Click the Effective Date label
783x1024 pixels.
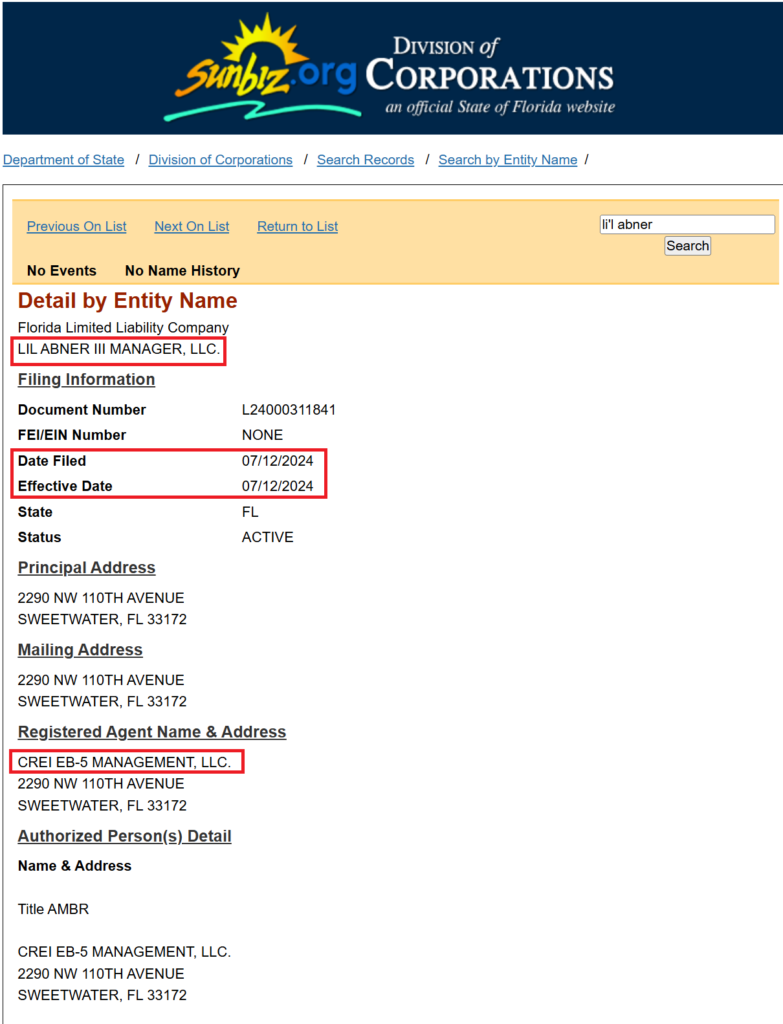[65, 487]
